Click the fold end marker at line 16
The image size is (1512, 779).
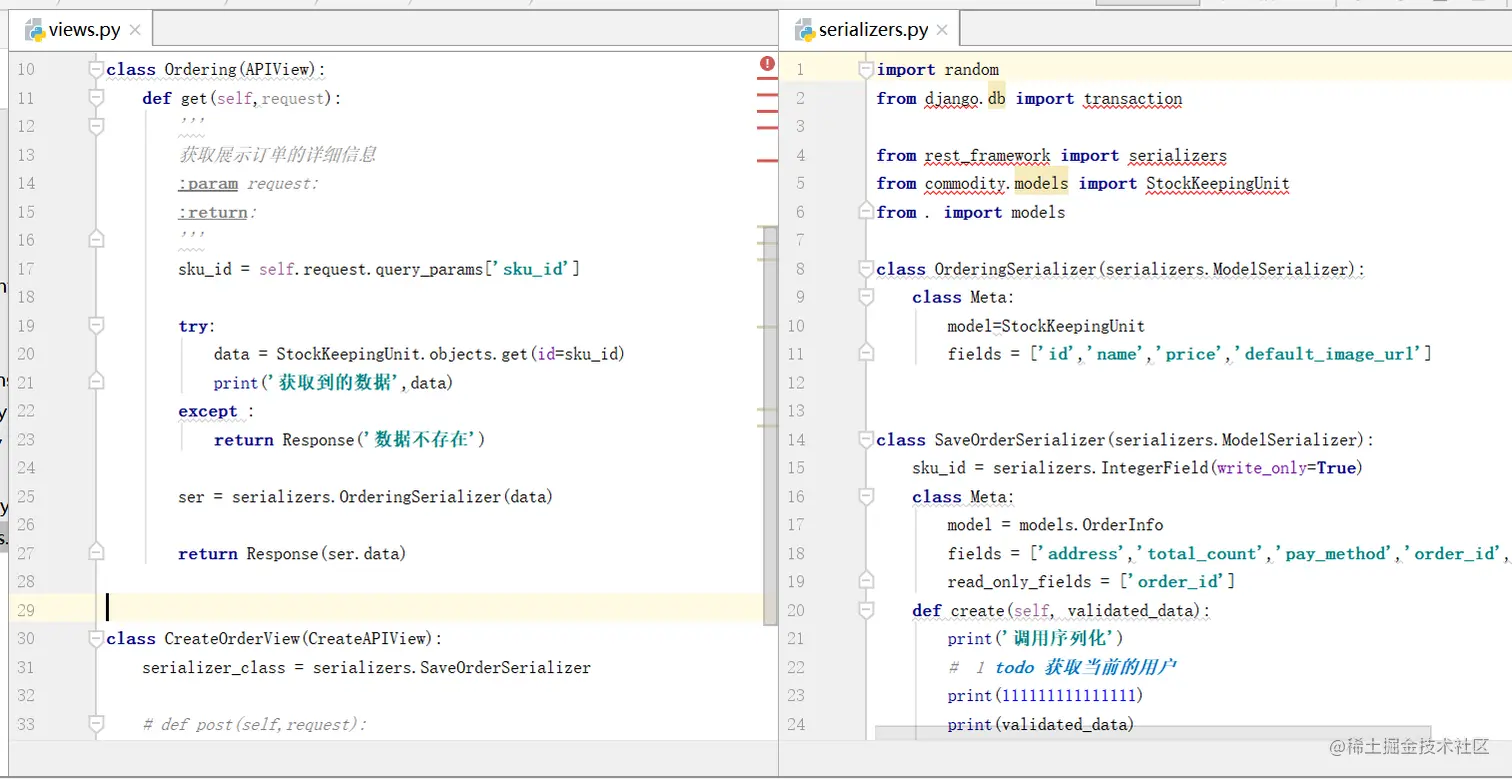click(x=96, y=240)
